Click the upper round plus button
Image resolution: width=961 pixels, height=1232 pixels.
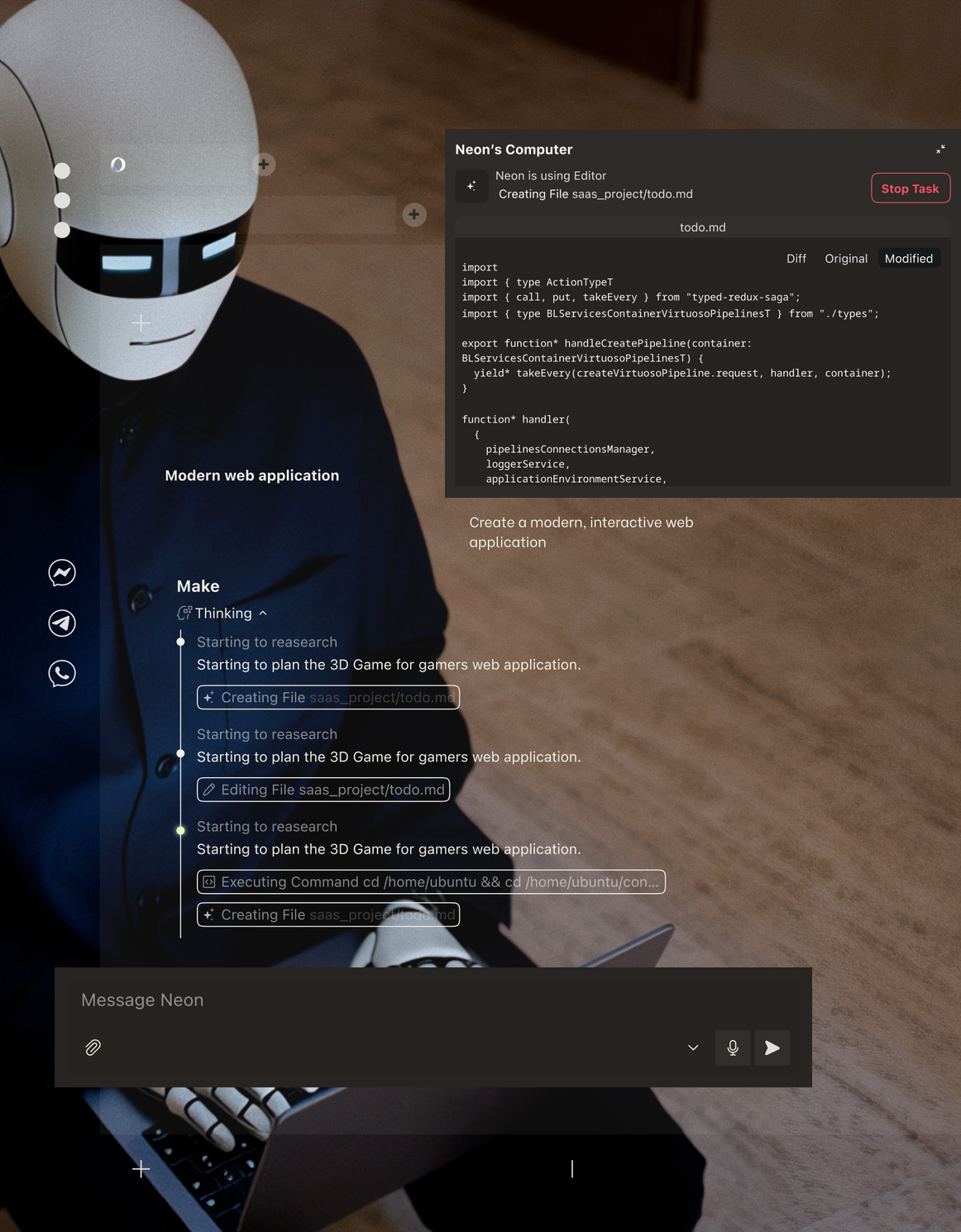(x=264, y=165)
